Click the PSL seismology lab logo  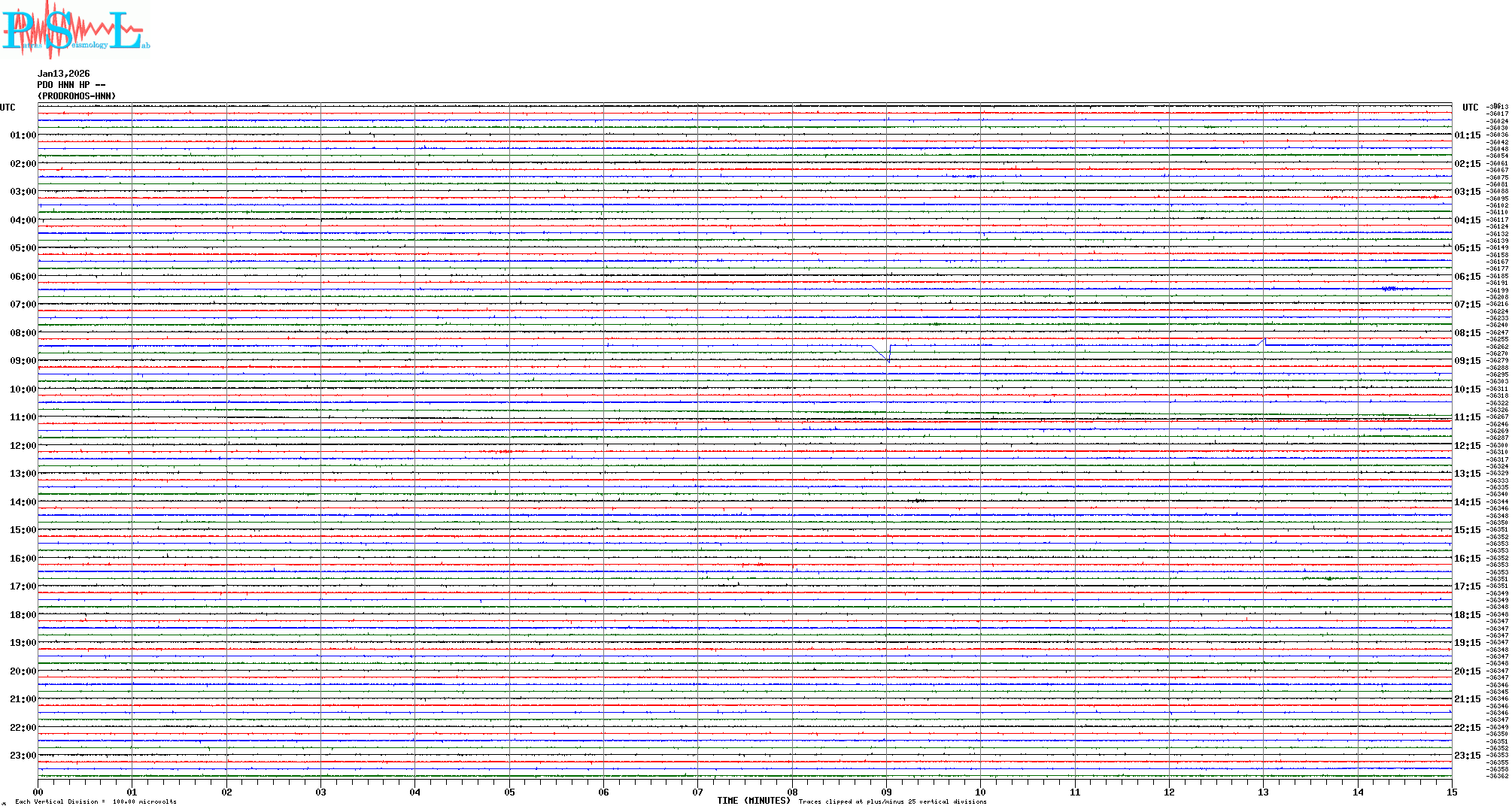(75, 30)
